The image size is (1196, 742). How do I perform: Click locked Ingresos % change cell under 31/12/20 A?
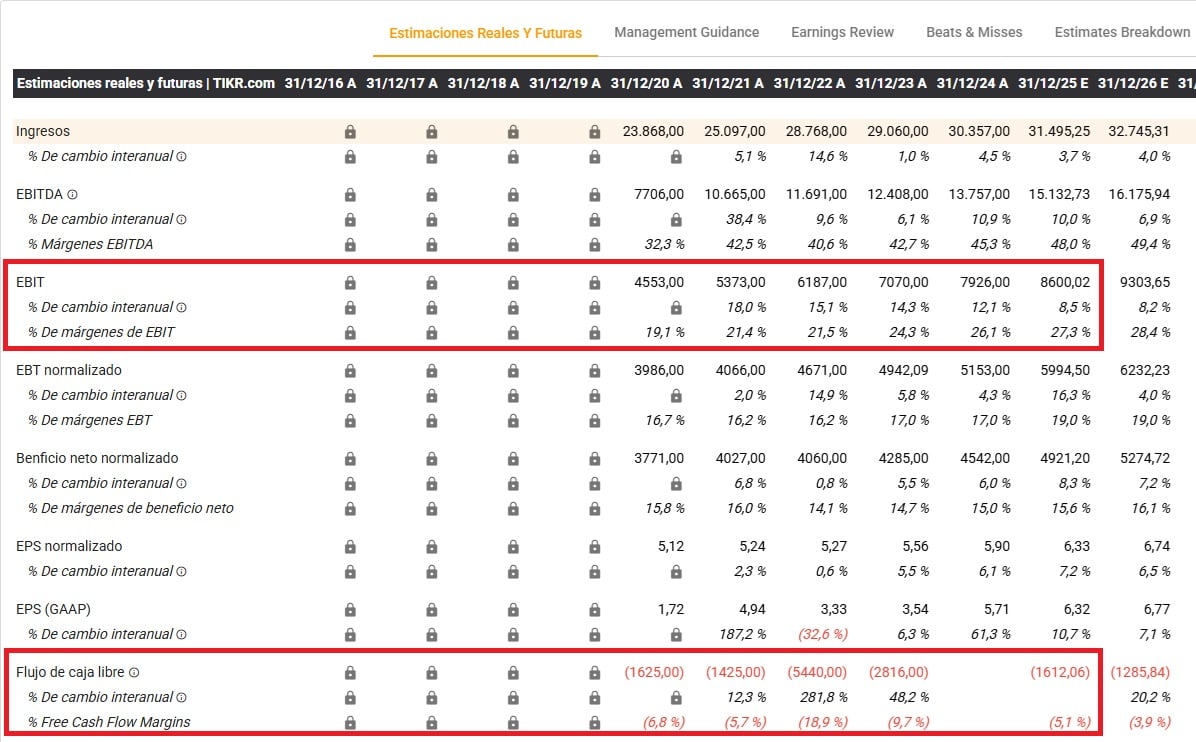(x=676, y=157)
